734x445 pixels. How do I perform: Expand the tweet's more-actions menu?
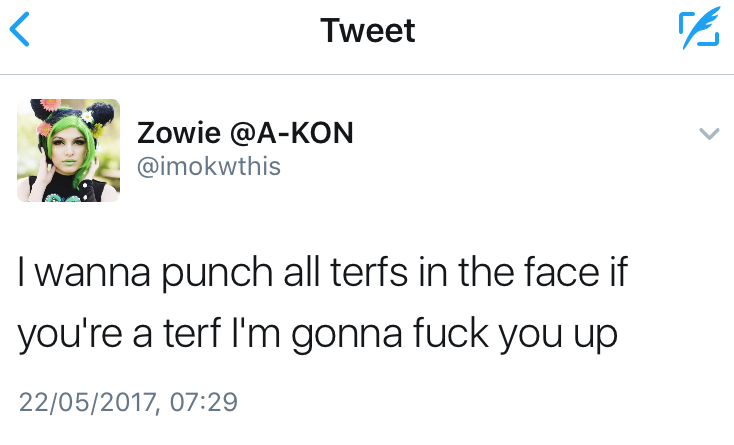coord(708,134)
